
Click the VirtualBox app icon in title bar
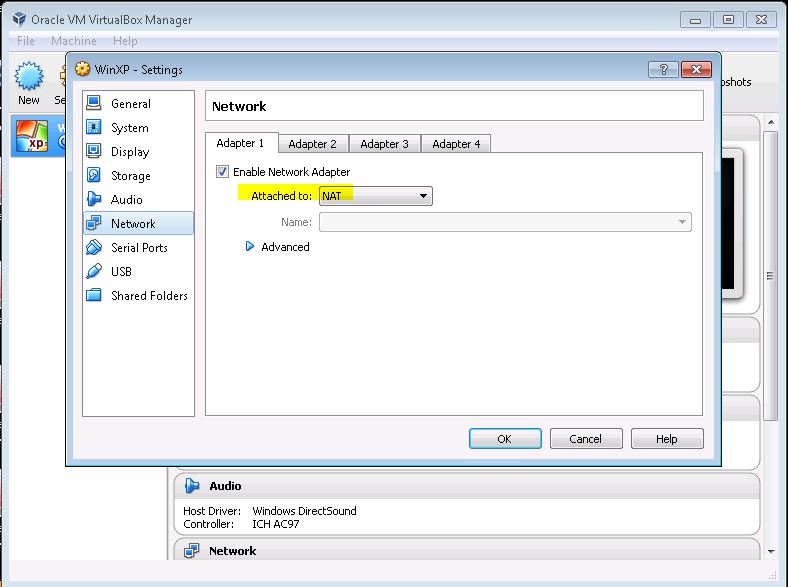pyautogui.click(x=19, y=19)
